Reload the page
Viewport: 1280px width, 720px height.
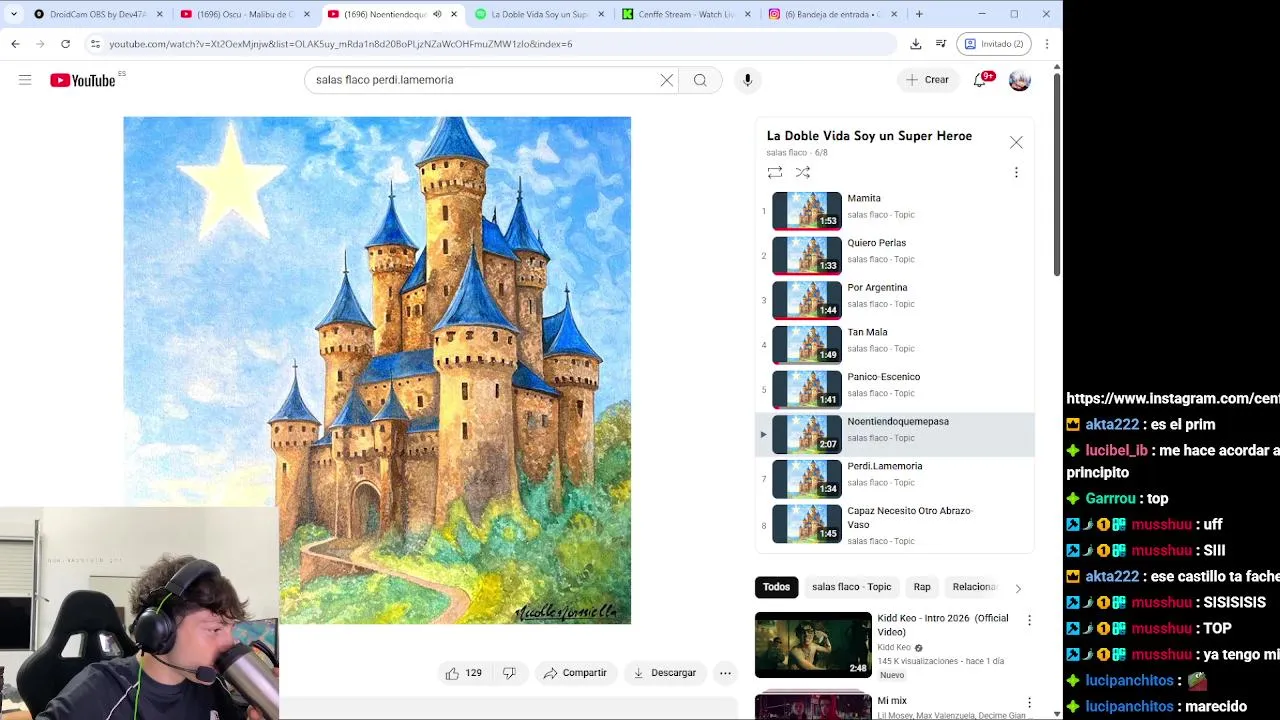(65, 44)
